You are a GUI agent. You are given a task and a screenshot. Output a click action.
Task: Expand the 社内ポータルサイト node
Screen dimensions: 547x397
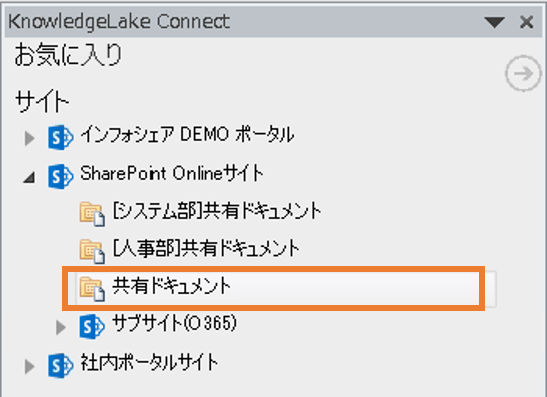30,366
